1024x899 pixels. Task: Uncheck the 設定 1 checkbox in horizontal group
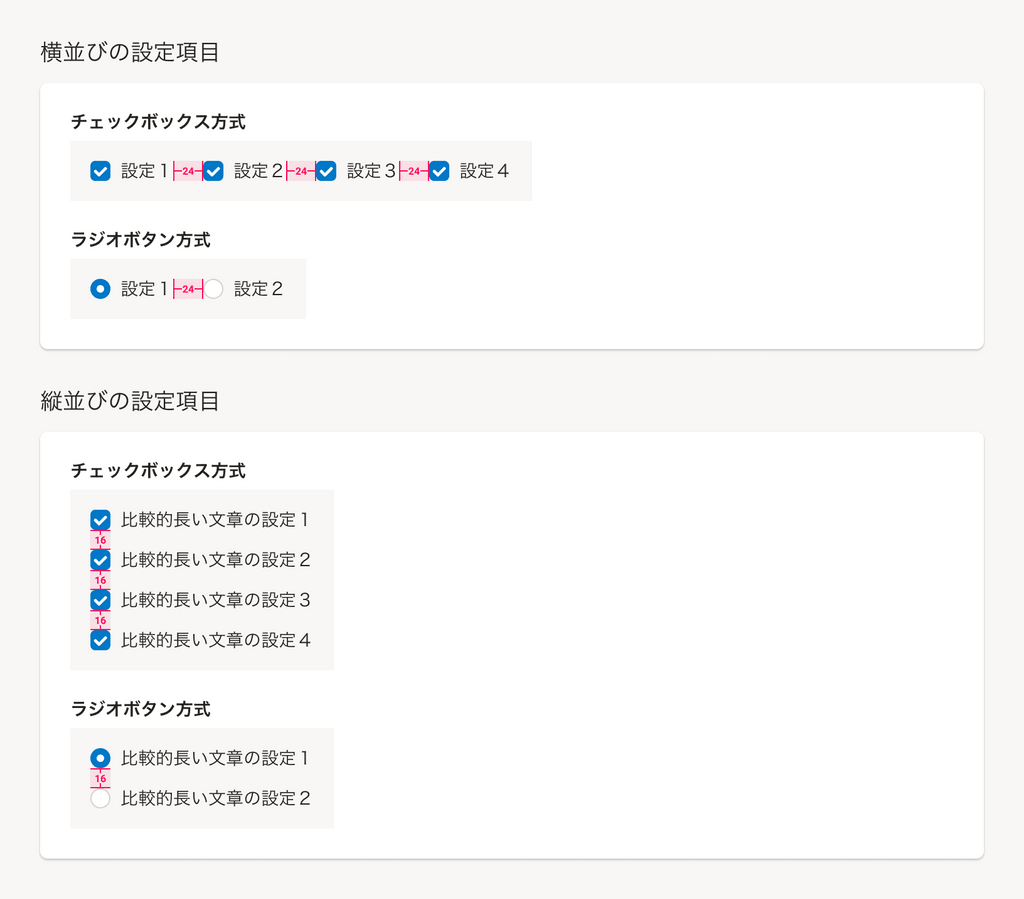pos(100,171)
